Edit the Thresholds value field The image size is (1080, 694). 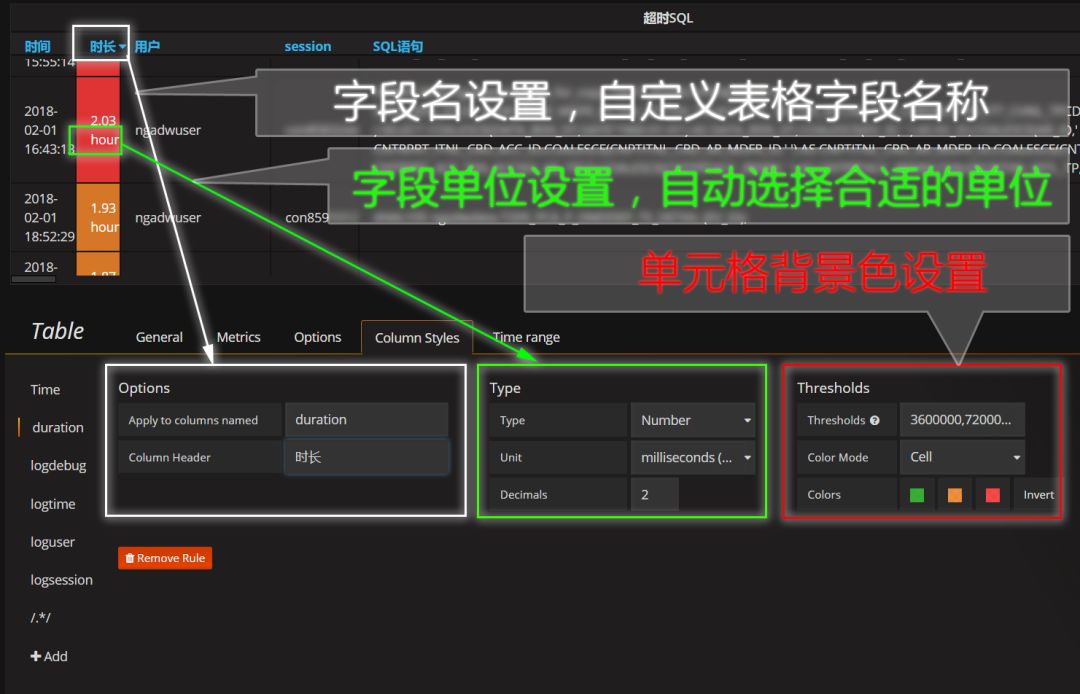click(x=962, y=420)
